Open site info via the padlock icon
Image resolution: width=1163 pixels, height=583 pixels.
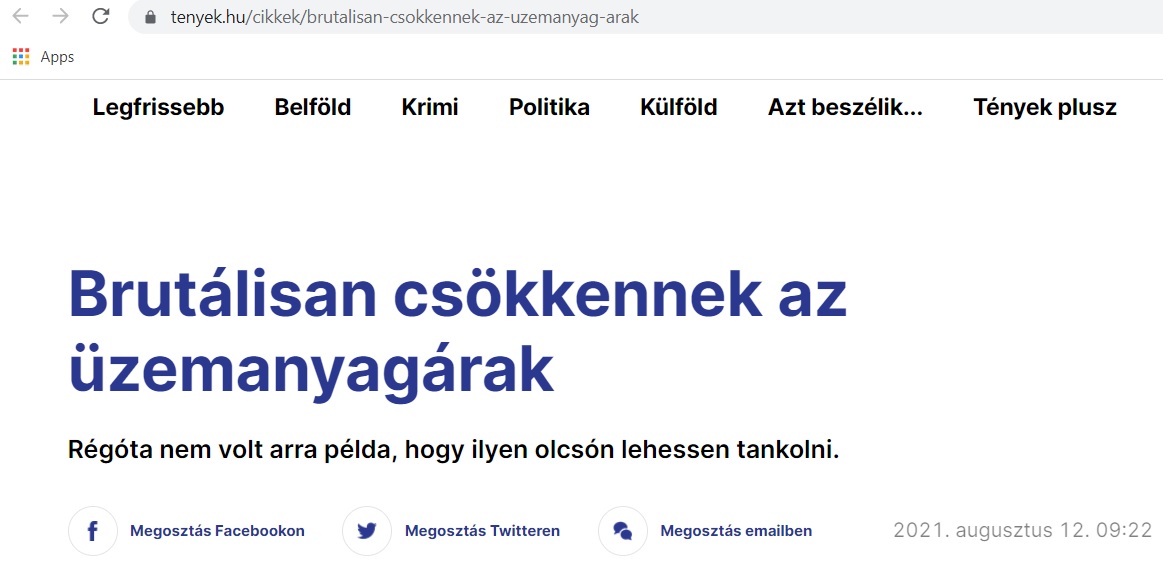pyautogui.click(x=152, y=18)
